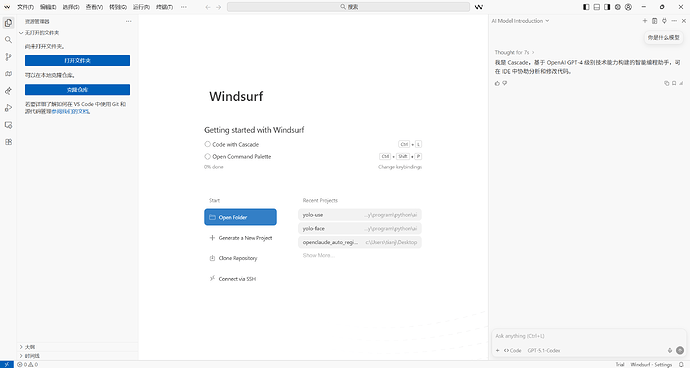Open the account profile icon in title bar

point(628,7)
